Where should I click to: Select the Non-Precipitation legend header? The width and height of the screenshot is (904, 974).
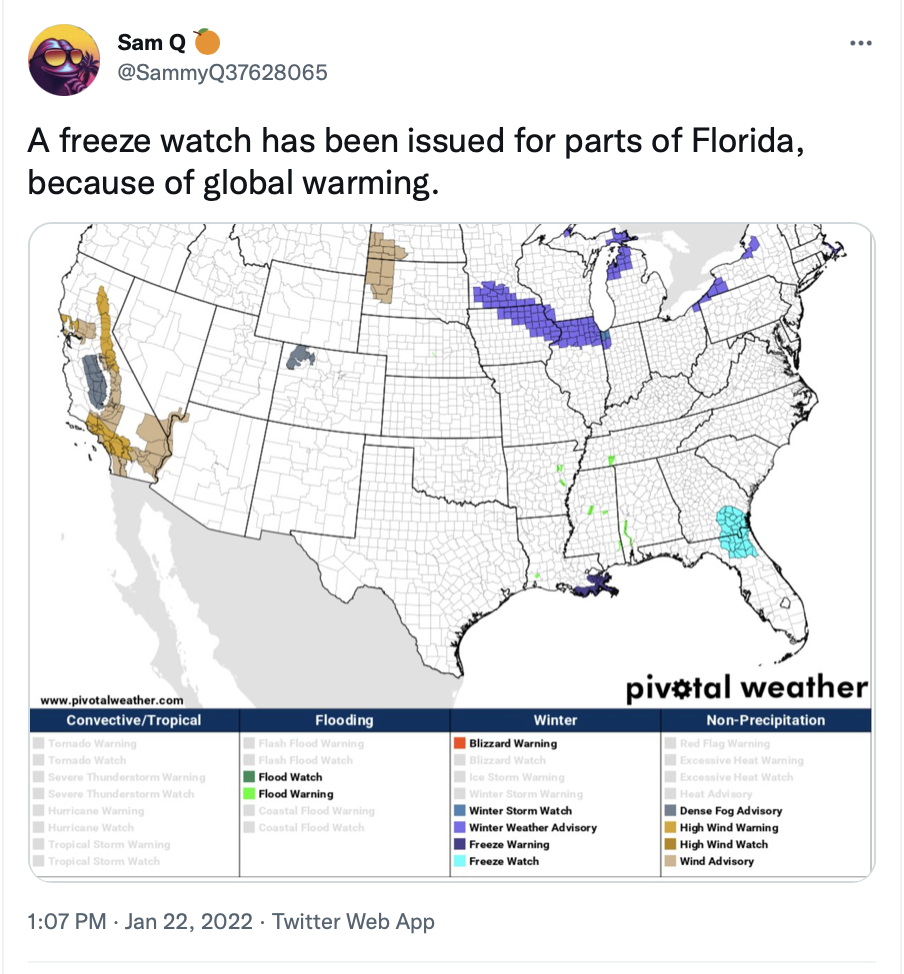(766, 720)
